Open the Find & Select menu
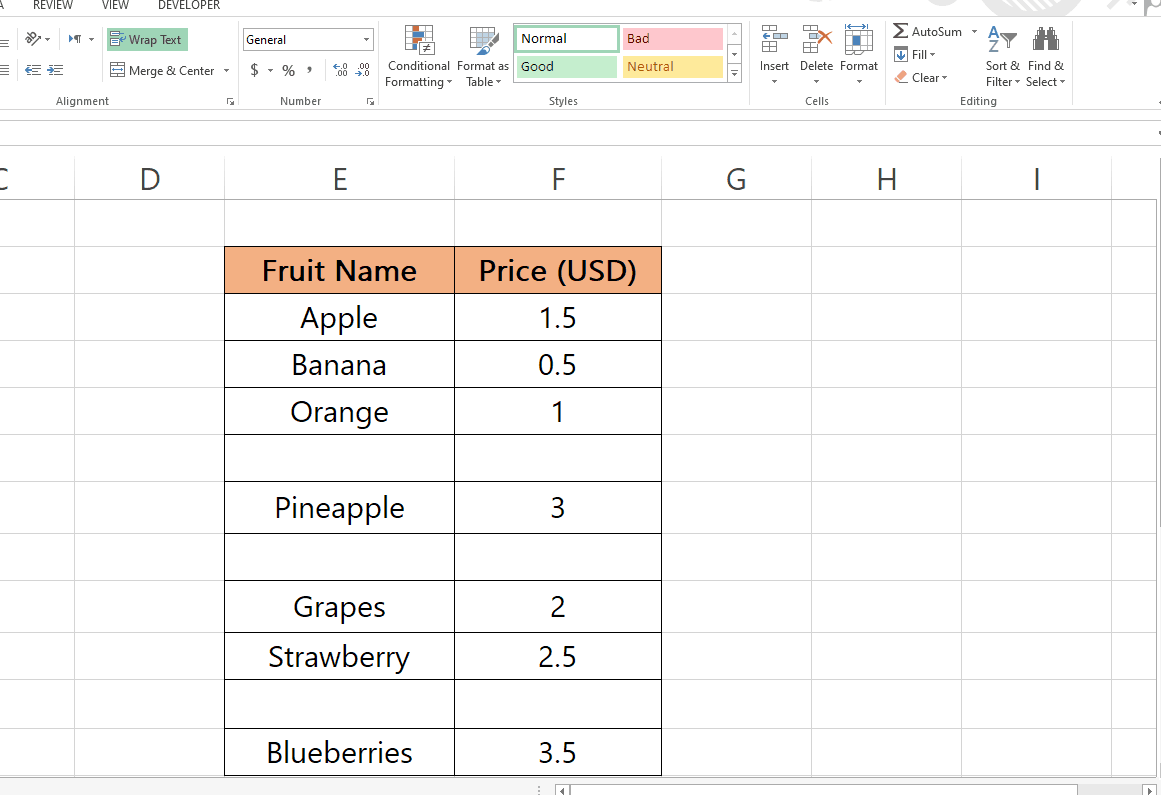This screenshot has width=1161, height=795. click(1046, 57)
